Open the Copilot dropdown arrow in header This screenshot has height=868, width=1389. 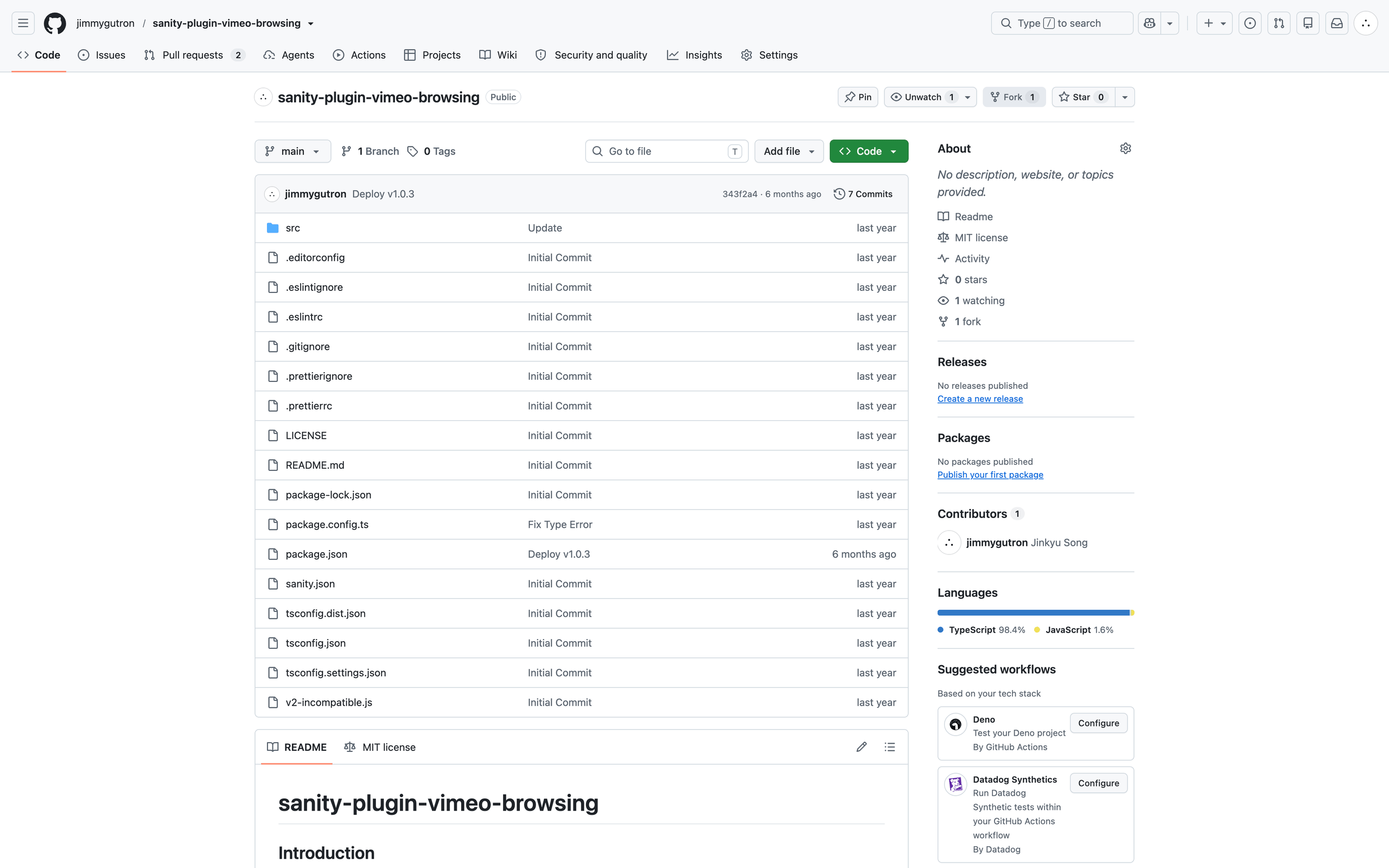[1170, 23]
